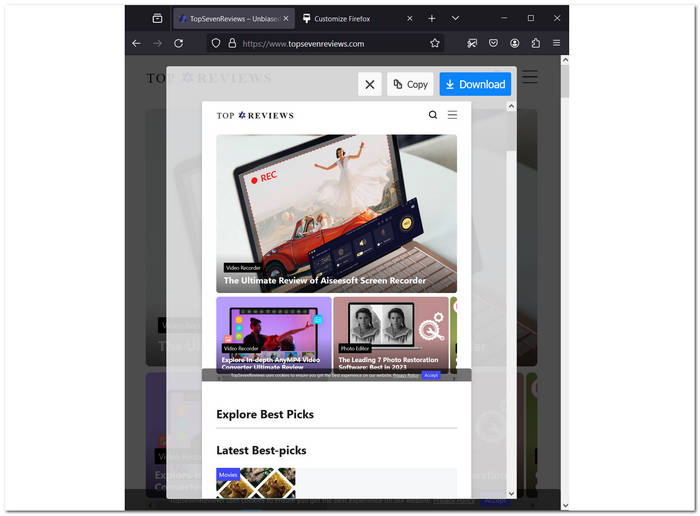Screen dimensions: 700x516
Task: Go back to the previous page
Action: pyautogui.click(x=137, y=43)
